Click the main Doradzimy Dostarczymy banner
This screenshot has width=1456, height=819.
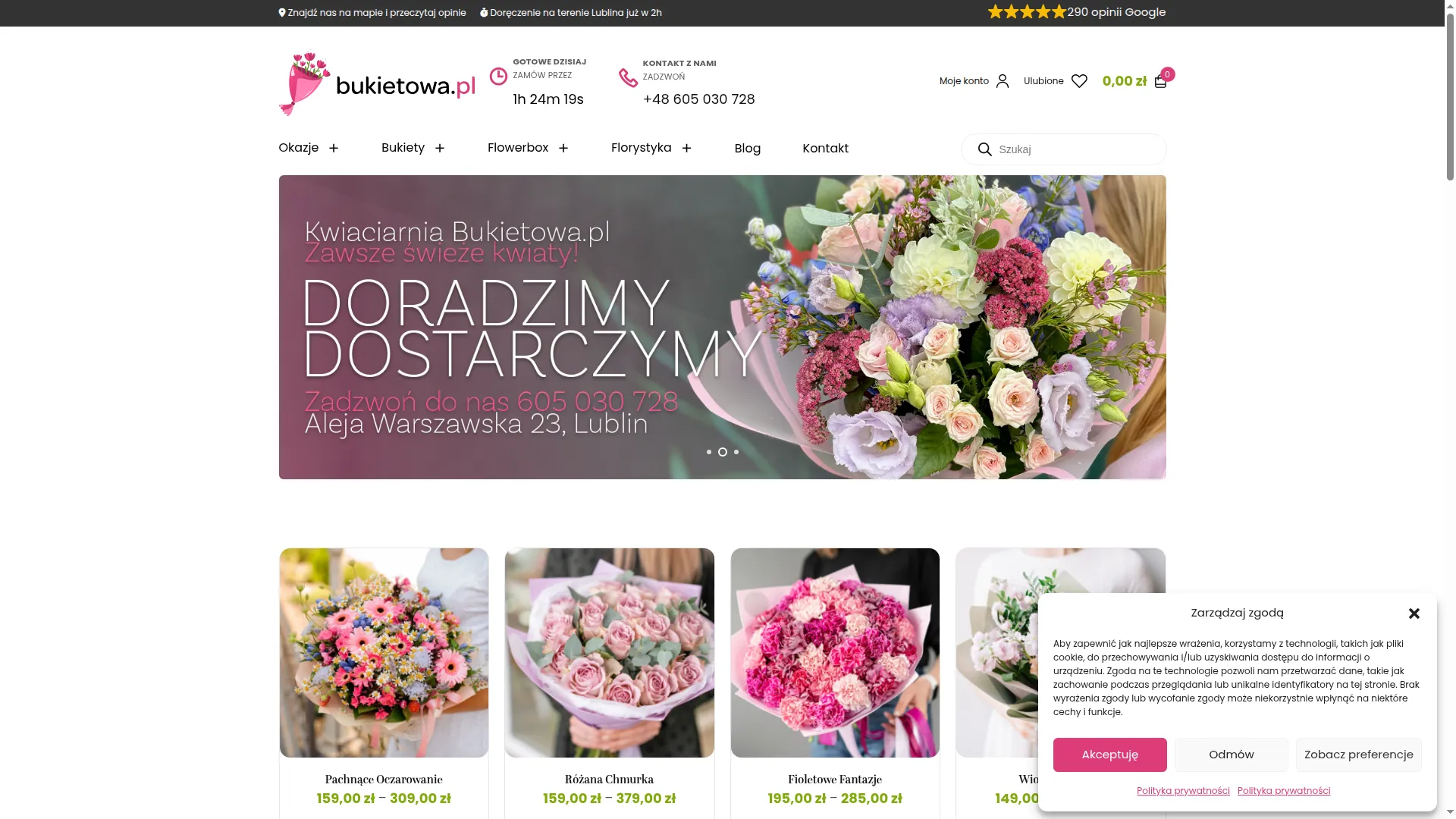tap(723, 328)
